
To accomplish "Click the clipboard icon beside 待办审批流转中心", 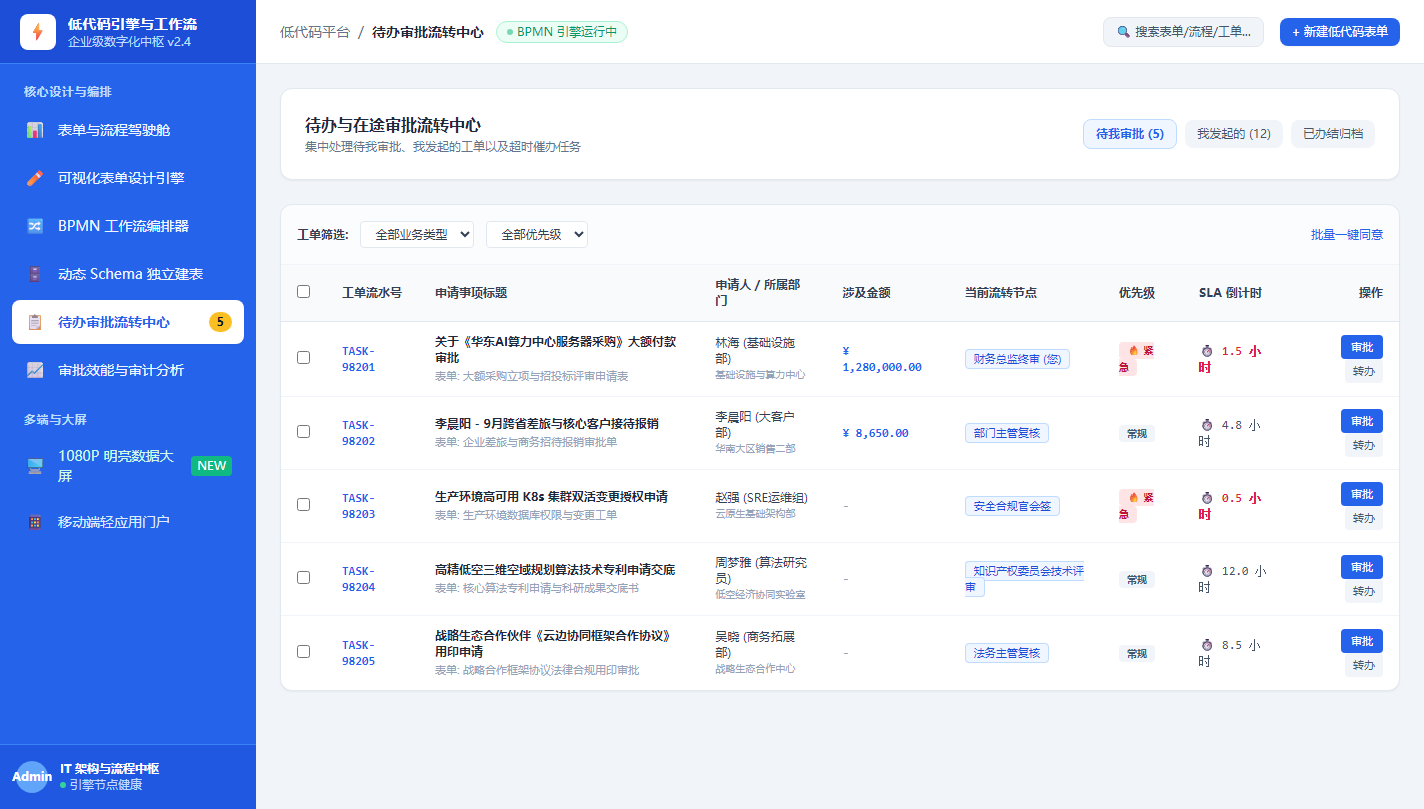I will 35,322.
